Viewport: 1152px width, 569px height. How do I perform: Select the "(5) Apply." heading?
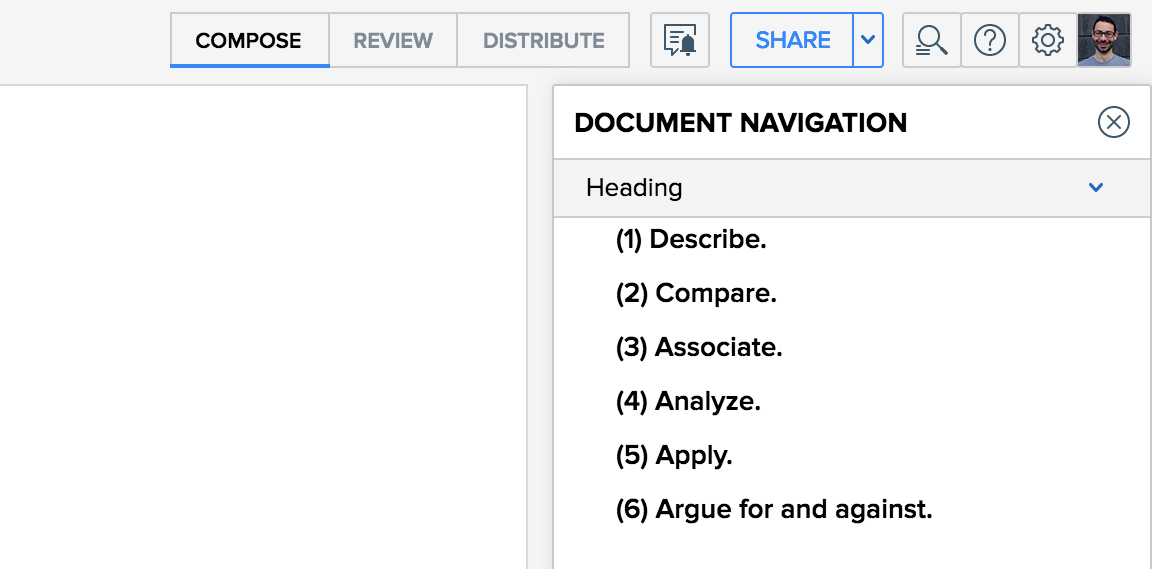pos(674,456)
